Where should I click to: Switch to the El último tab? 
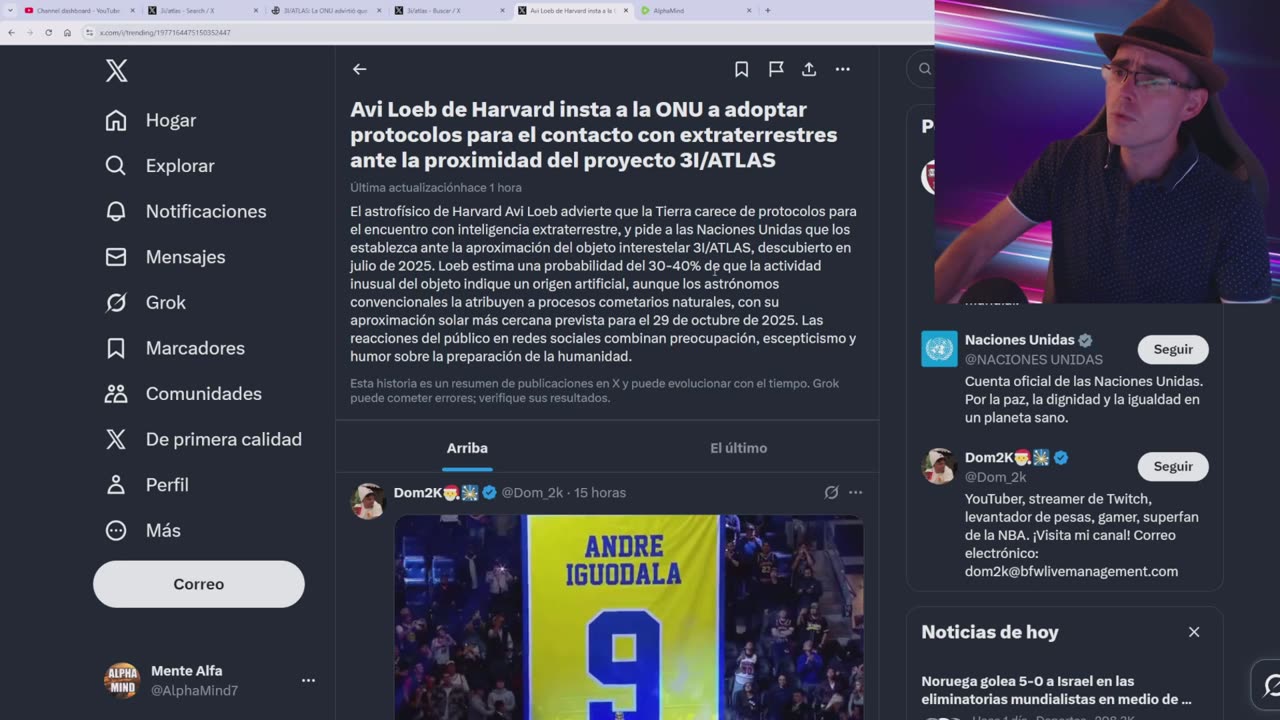pyautogui.click(x=738, y=448)
